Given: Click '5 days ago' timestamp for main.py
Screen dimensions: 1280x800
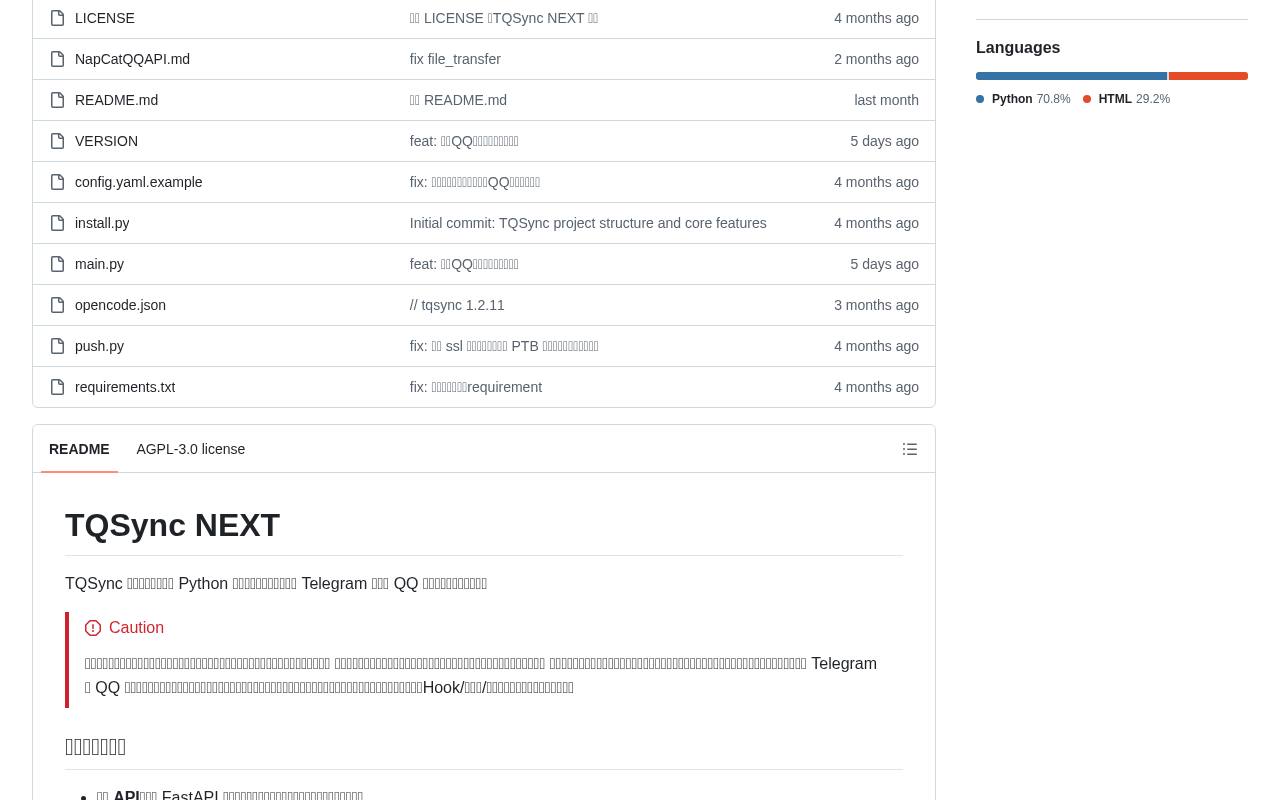Looking at the screenshot, I should (x=884, y=264).
